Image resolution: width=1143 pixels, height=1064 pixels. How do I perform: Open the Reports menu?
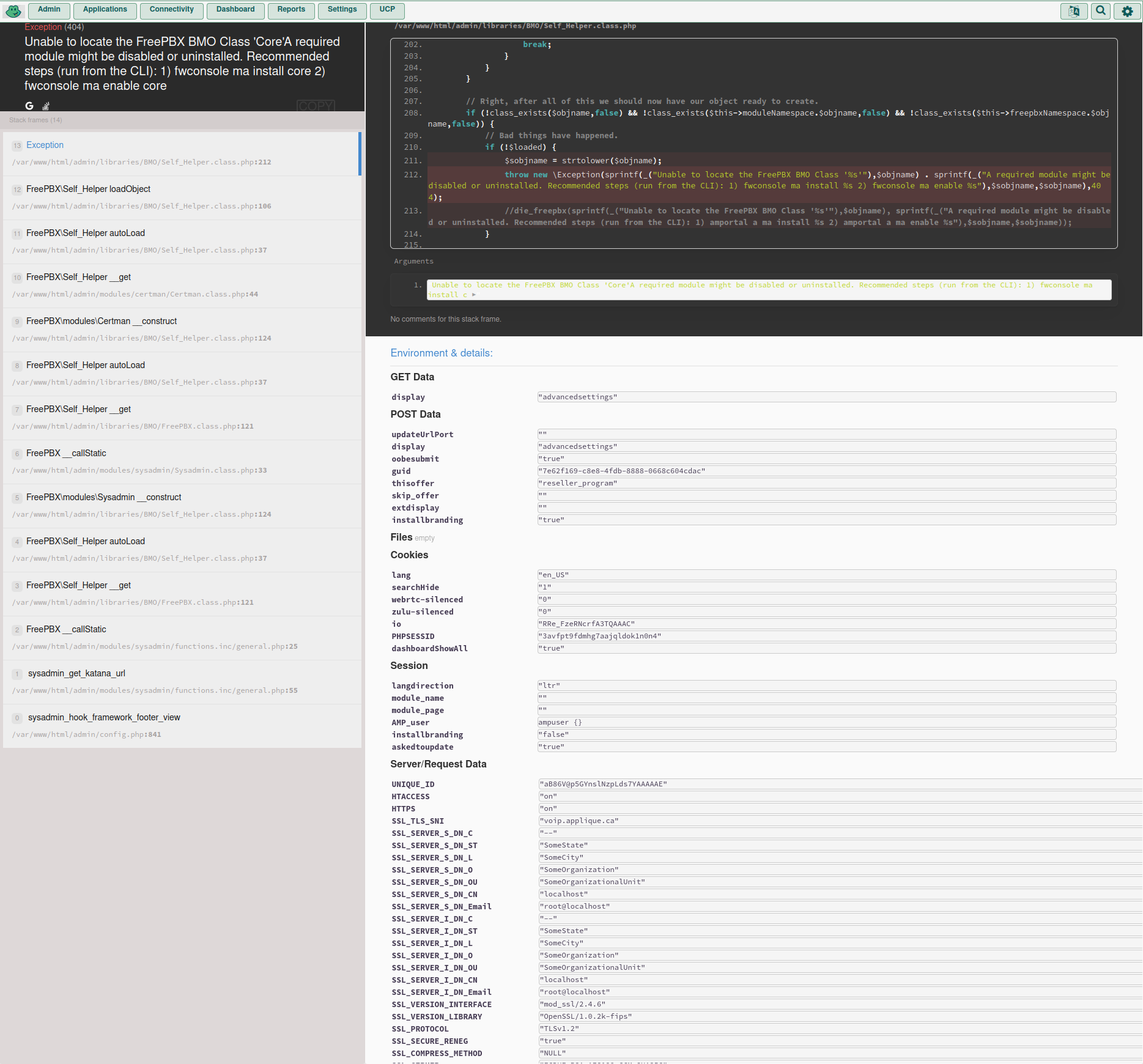coord(291,10)
